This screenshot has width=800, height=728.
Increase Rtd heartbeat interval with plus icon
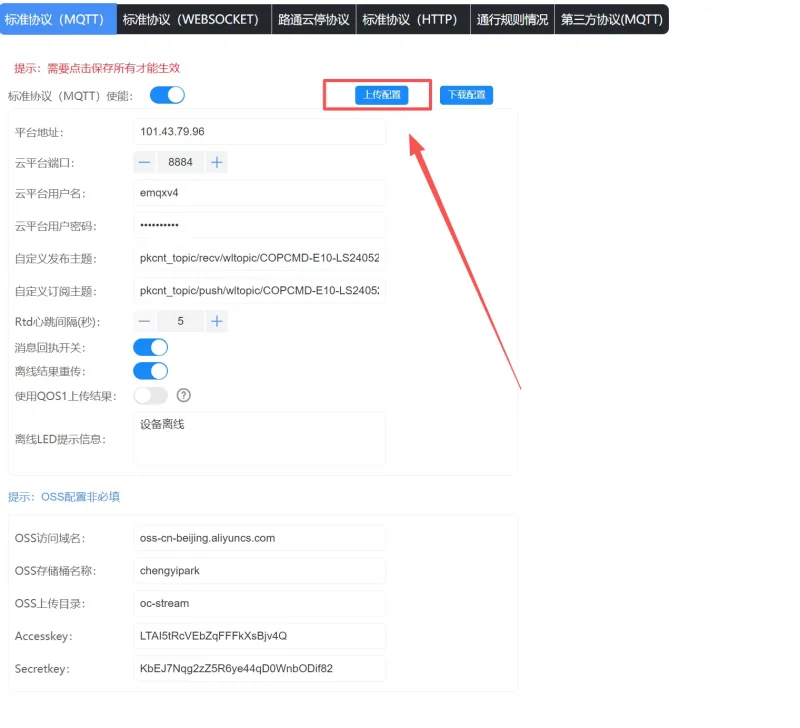tap(217, 321)
